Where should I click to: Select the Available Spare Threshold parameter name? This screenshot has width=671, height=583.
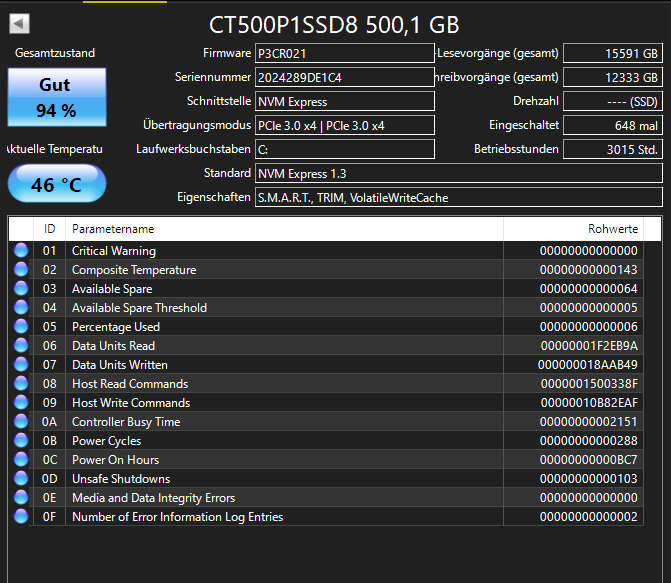139,308
